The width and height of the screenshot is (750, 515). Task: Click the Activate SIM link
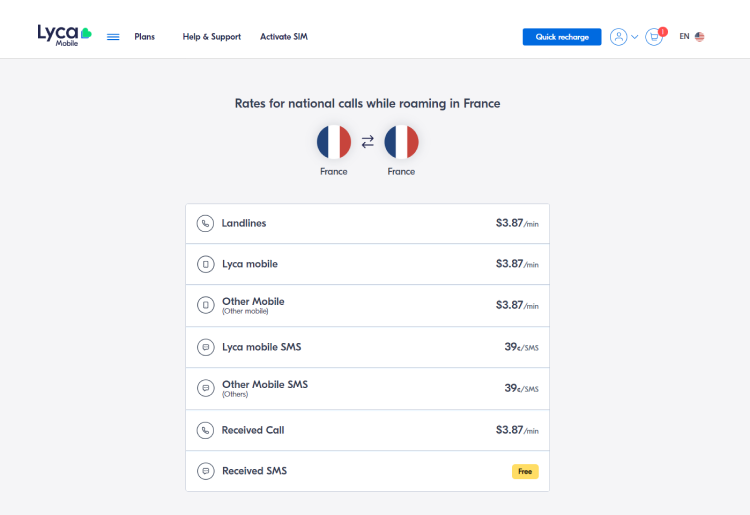(x=284, y=37)
